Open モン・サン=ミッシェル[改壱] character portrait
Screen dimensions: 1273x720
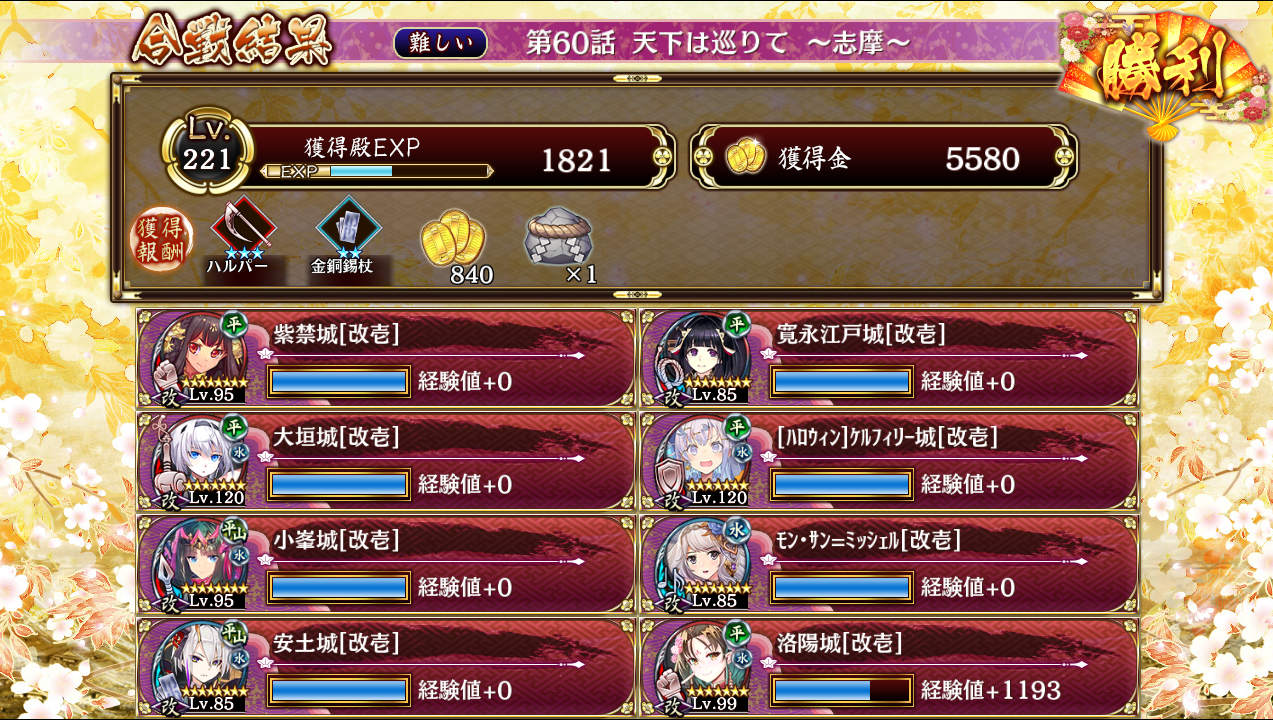(x=704, y=563)
